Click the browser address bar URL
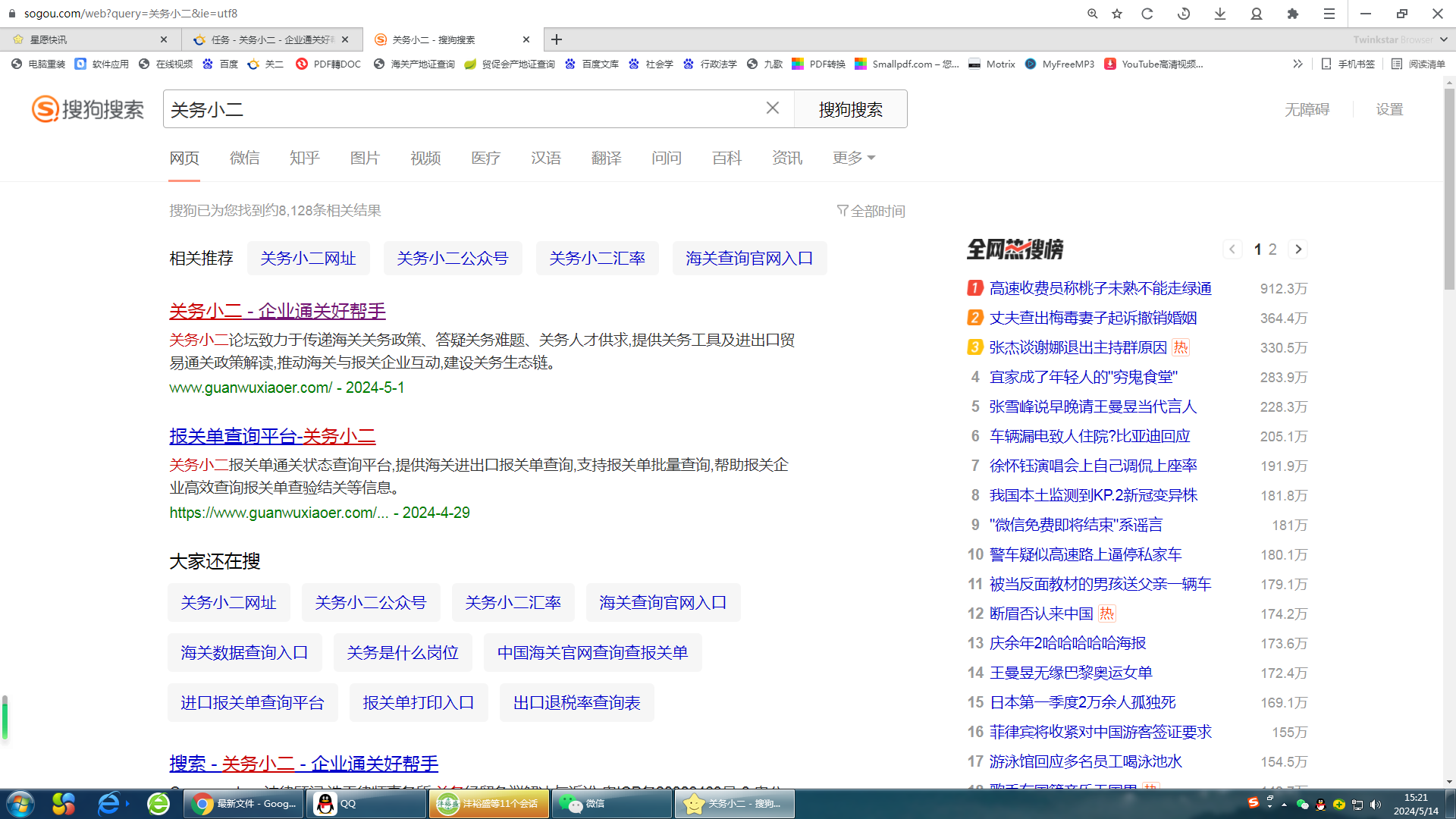Screen dimensions: 1456x819 tap(130, 14)
